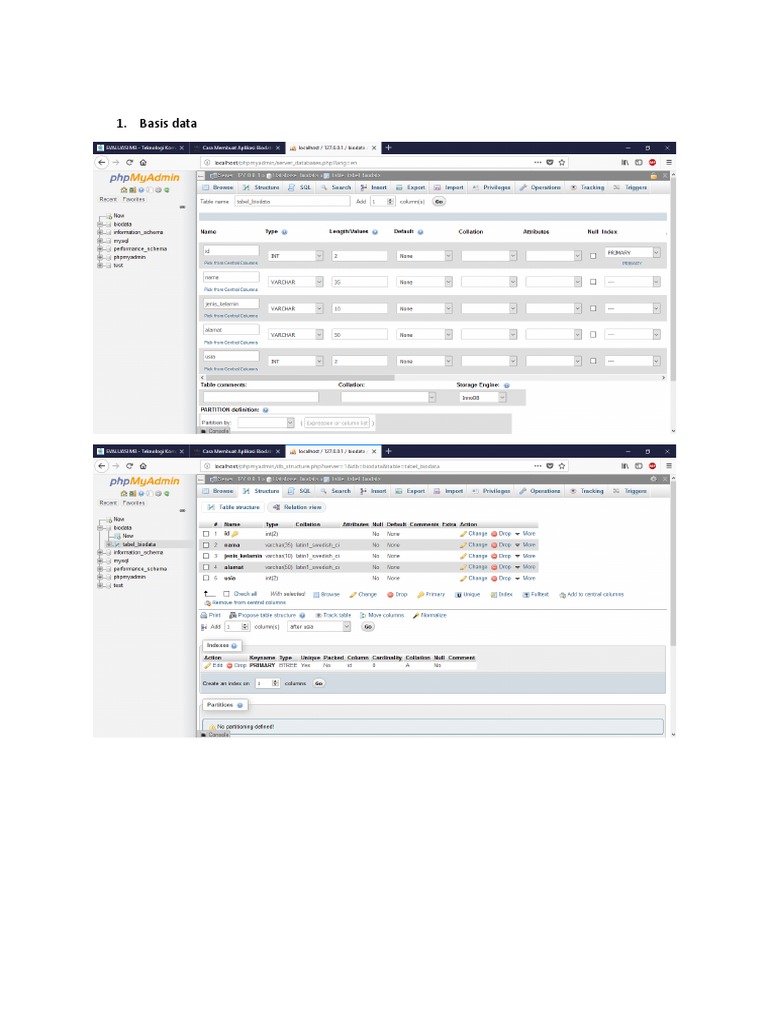Image resolution: width=768 pixels, height=1024 pixels.
Task: Click Go button next to Add column(s), top screenshot
Action: click(x=439, y=202)
